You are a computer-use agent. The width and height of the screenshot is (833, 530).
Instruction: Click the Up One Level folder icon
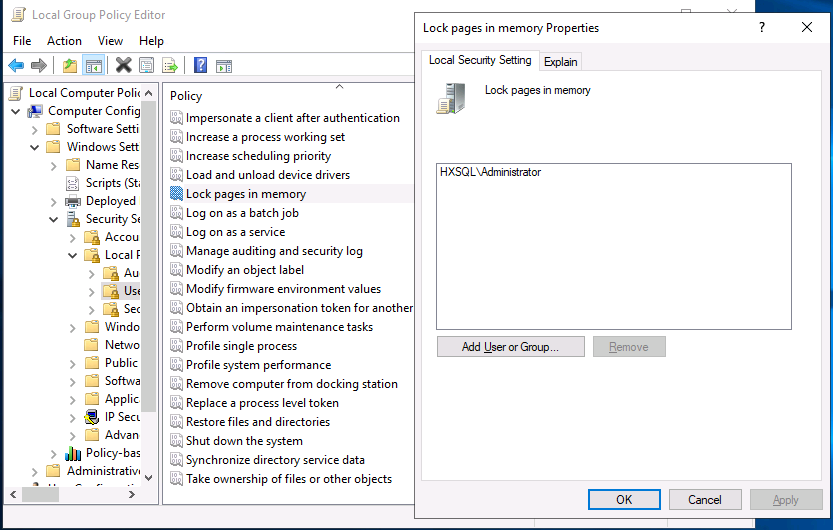(x=69, y=66)
